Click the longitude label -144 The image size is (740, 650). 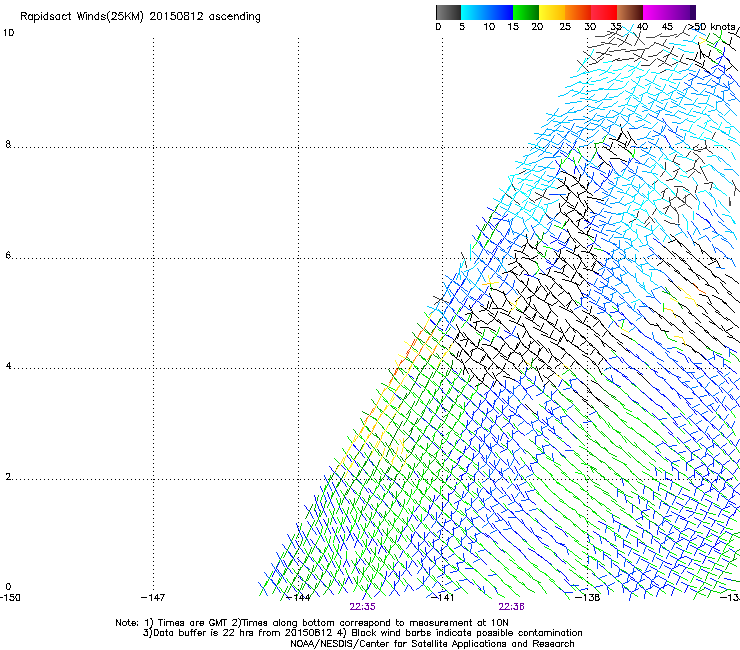click(299, 598)
